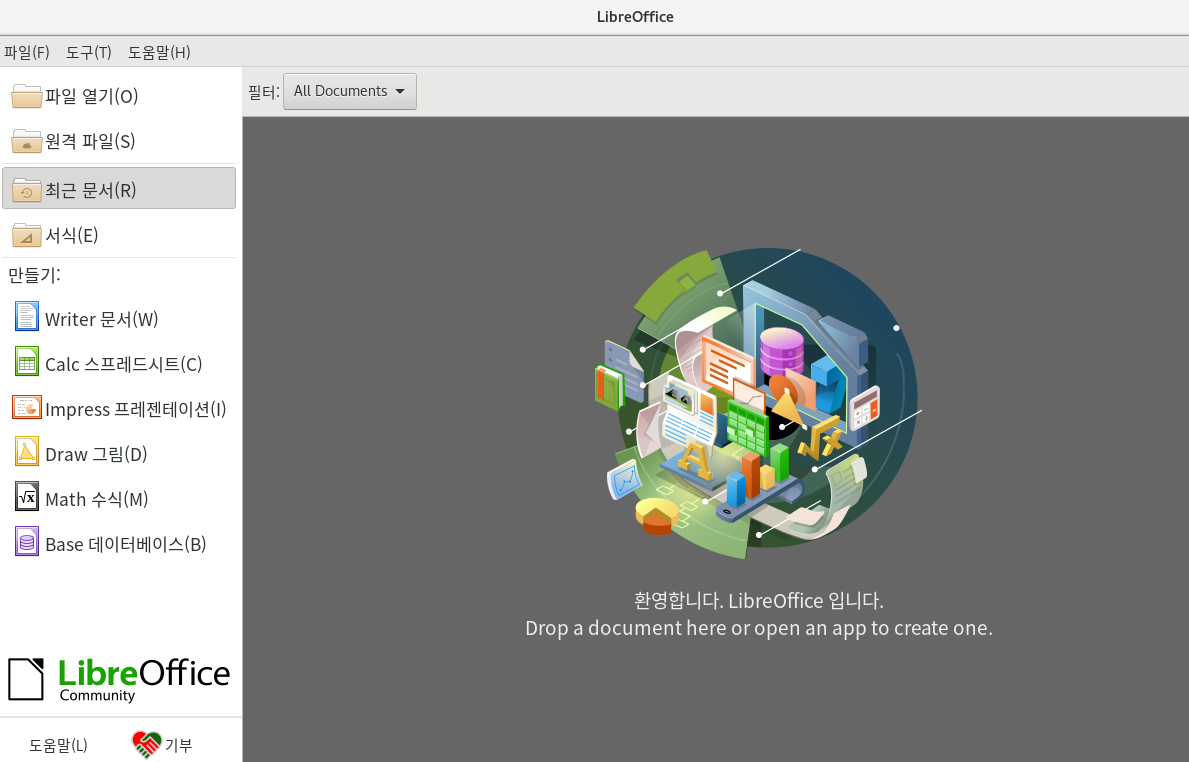The width and height of the screenshot is (1189, 762).
Task: Click the Remote Files cloud folder icon
Action: tap(27, 141)
